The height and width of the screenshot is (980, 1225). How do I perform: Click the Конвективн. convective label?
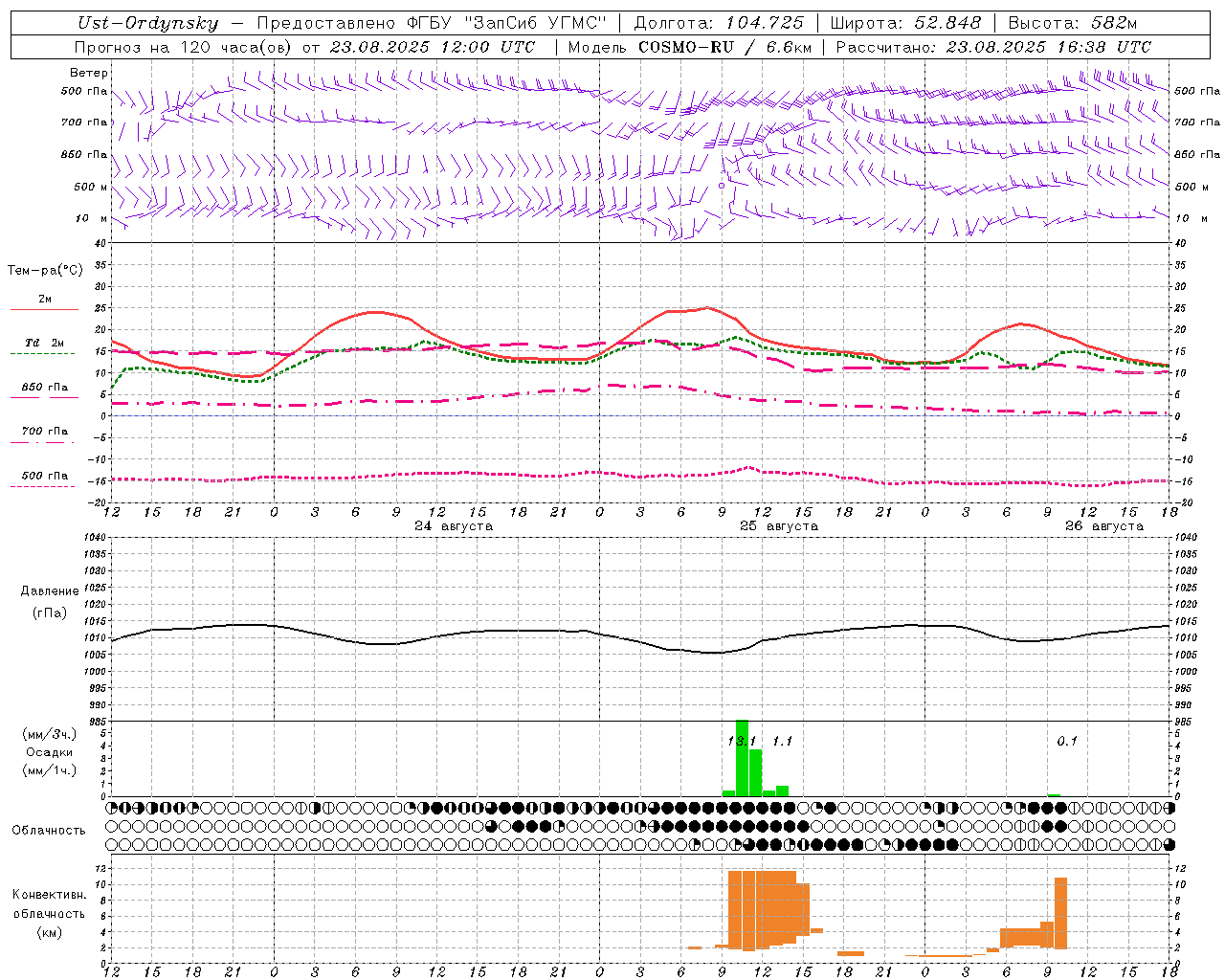[x=50, y=895]
